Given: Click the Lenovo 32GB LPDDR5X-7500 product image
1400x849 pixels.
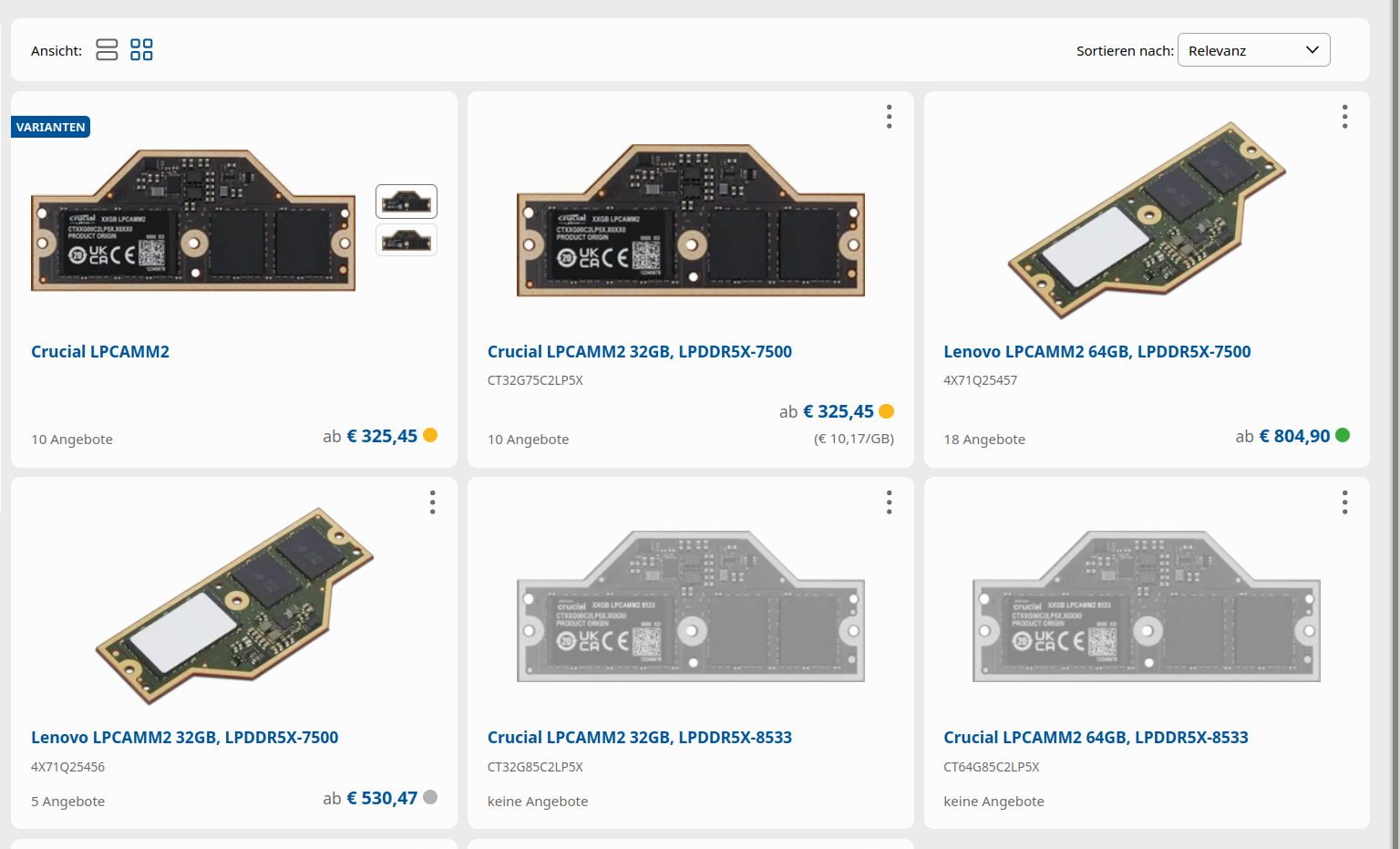Looking at the screenshot, I should coord(235,606).
